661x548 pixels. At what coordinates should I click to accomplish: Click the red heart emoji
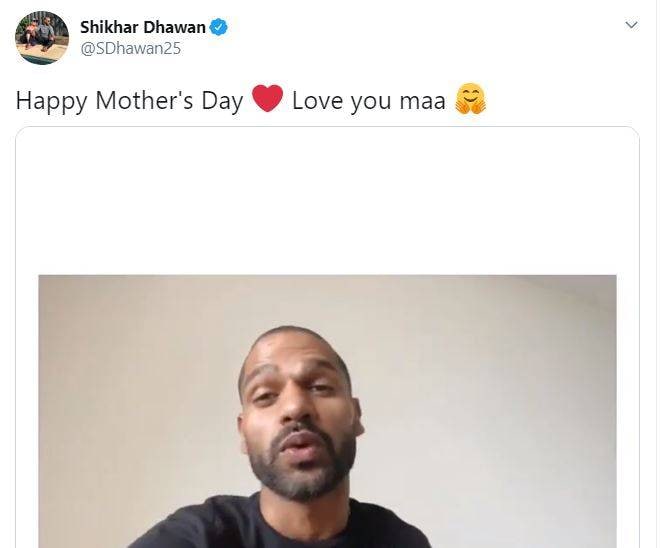[x=267, y=98]
